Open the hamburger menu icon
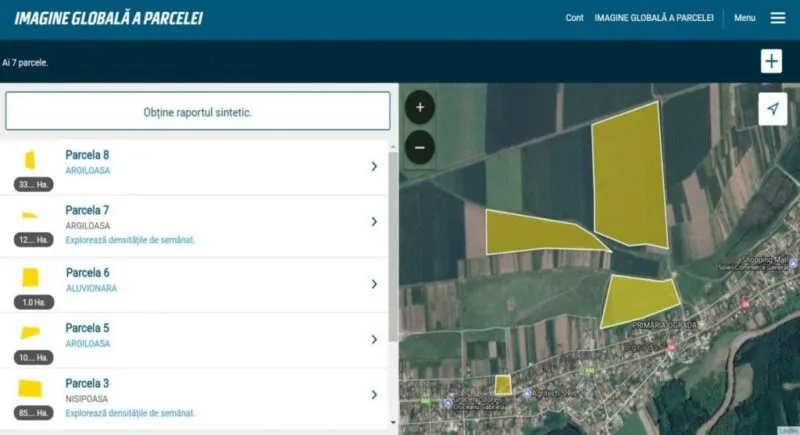This screenshot has width=800, height=435. pyautogui.click(x=778, y=18)
